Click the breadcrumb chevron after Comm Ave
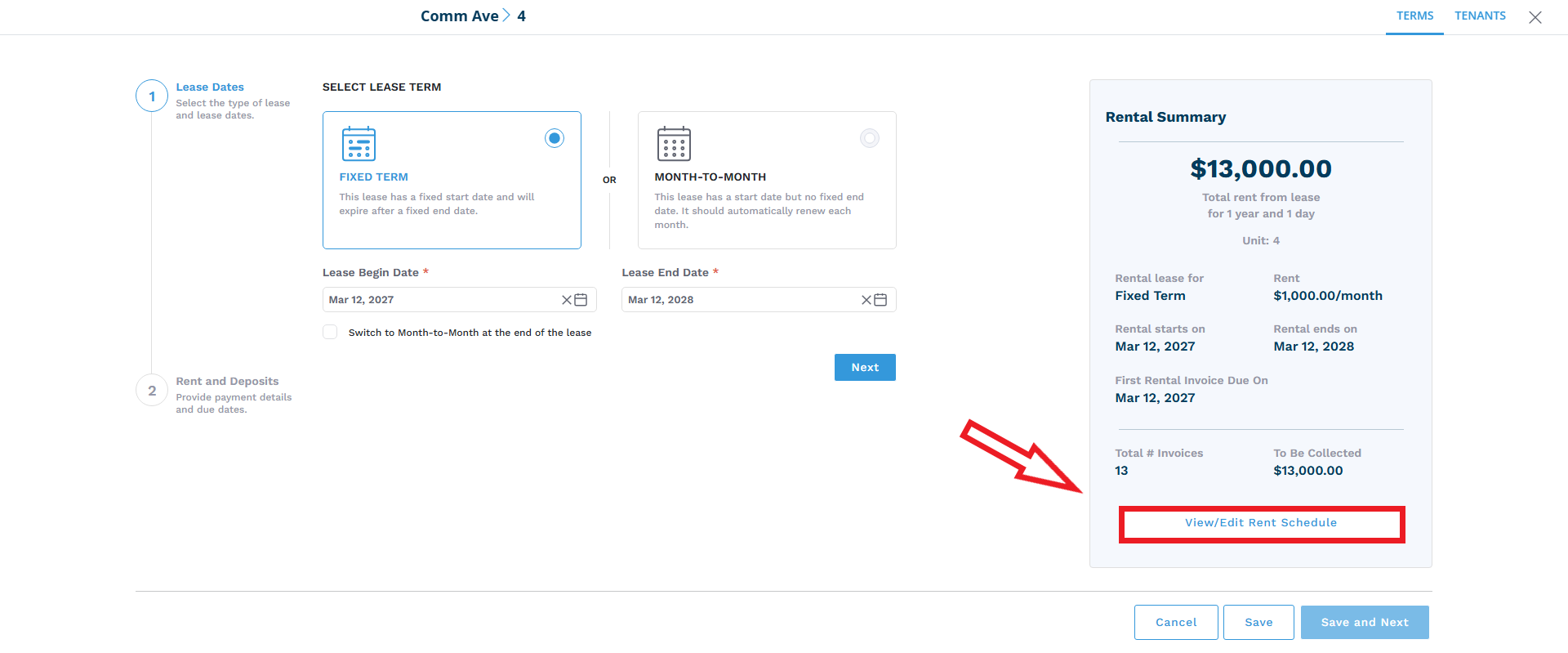 pos(506,16)
